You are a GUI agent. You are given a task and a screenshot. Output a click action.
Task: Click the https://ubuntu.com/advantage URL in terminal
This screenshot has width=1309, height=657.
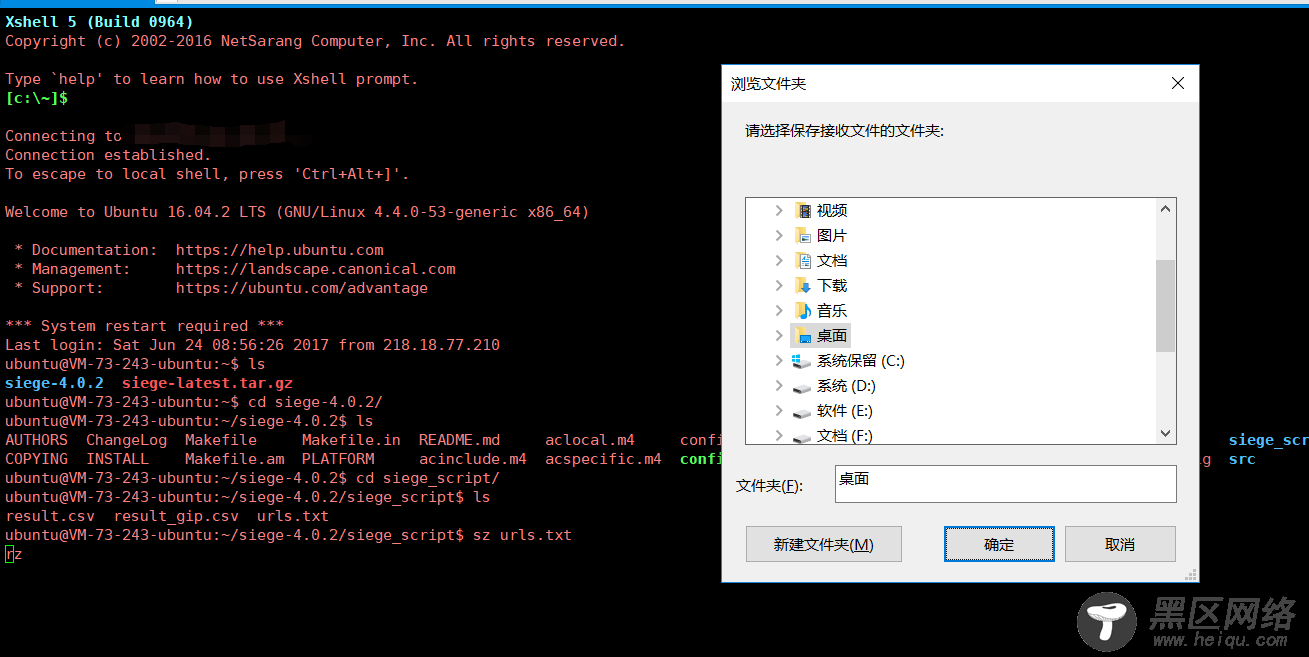pos(302,288)
